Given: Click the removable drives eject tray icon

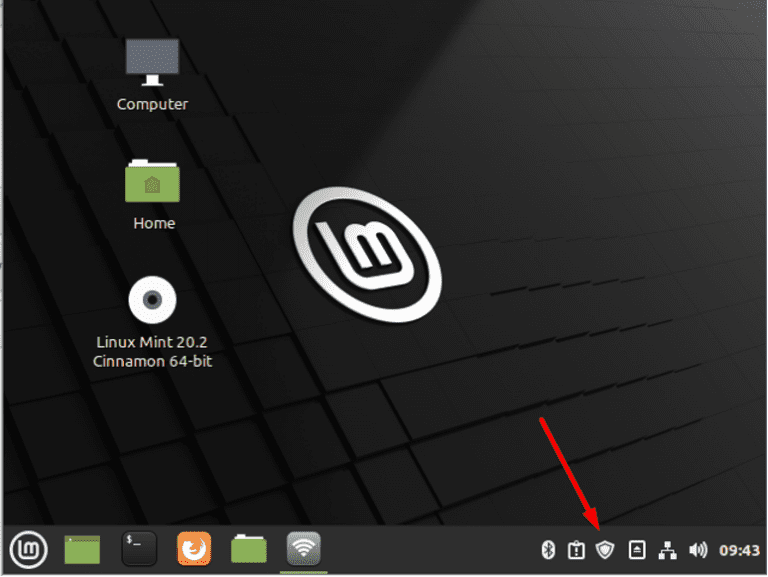Looking at the screenshot, I should pos(637,550).
